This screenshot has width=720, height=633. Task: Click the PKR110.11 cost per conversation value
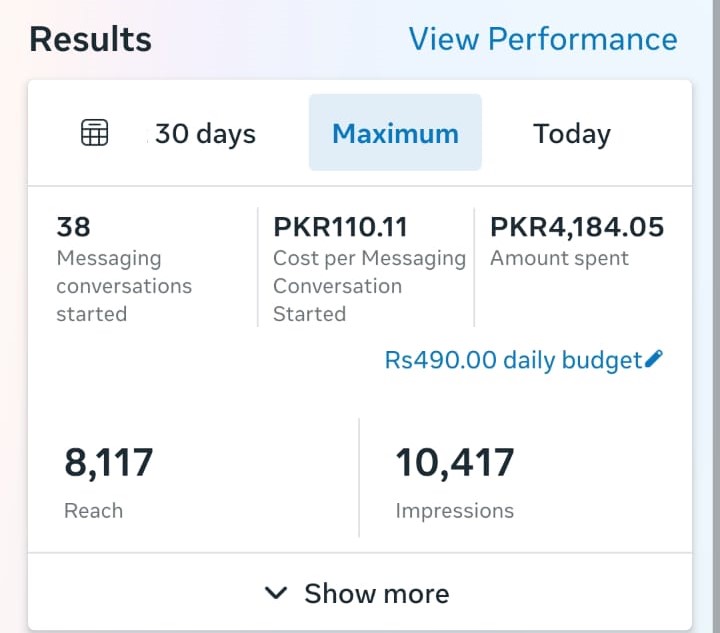340,227
